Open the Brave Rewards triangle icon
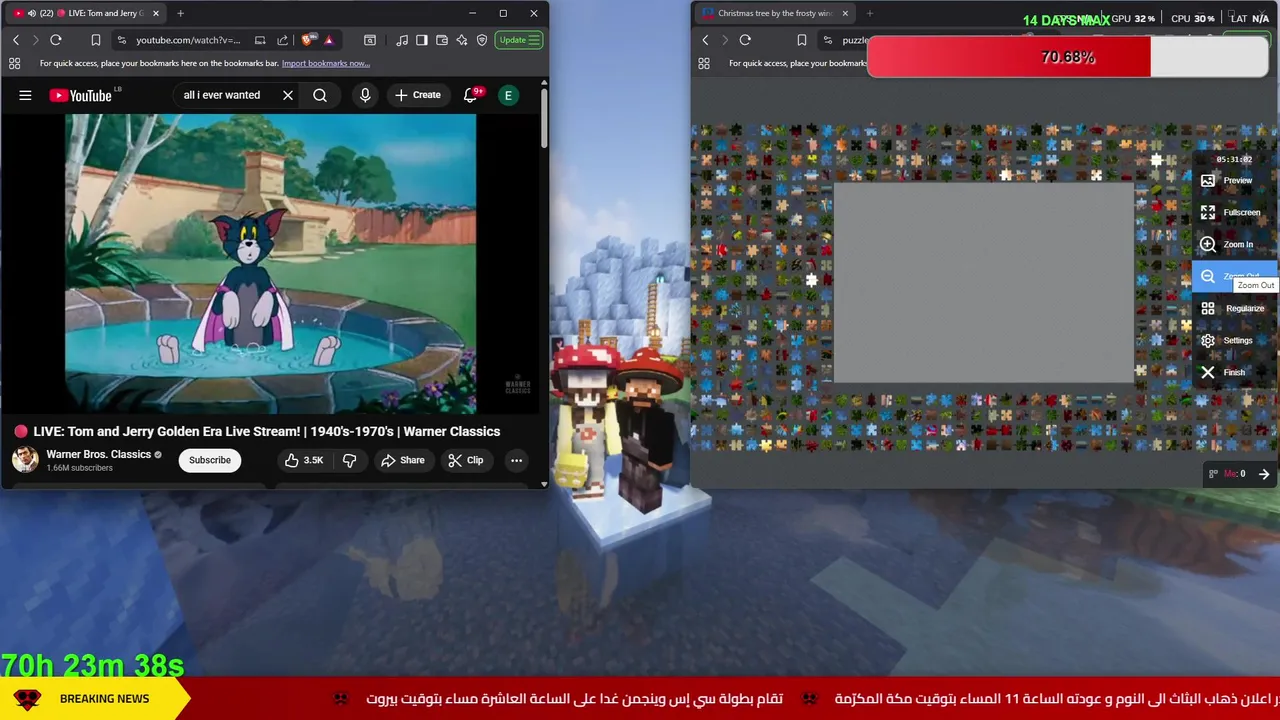1280x720 pixels. click(x=329, y=40)
